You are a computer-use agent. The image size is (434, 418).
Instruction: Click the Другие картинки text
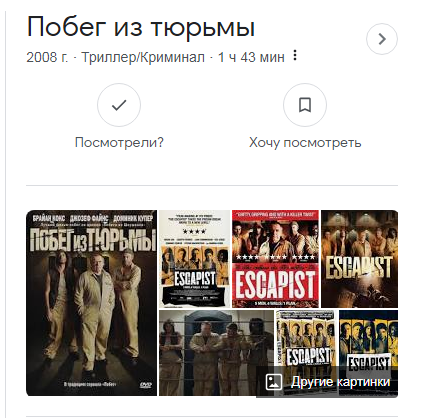(340, 382)
